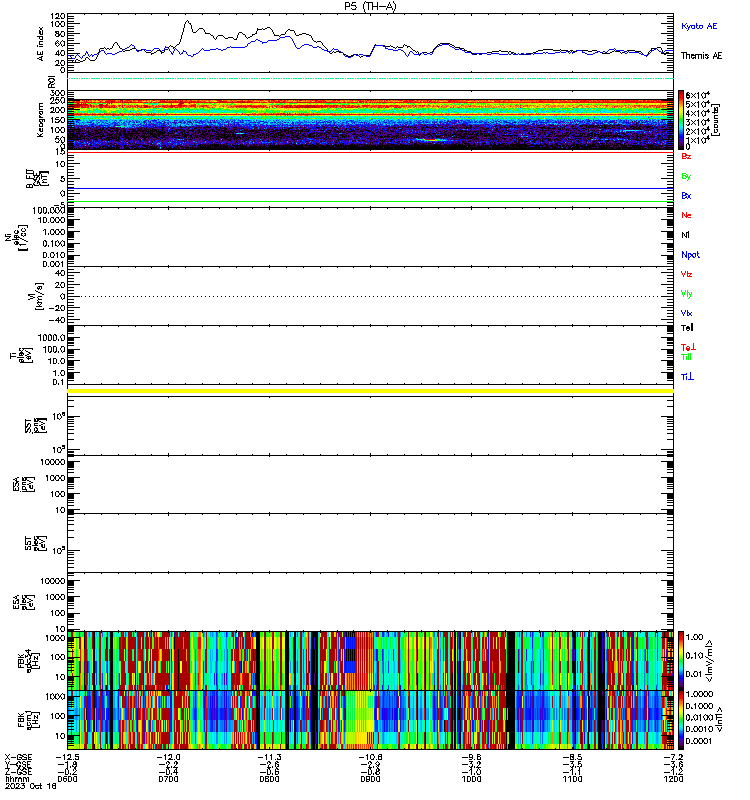Viewport: 750px width, 800px height.
Task: Click the "[counts]" color bar unit label
Action: [x=716, y=120]
